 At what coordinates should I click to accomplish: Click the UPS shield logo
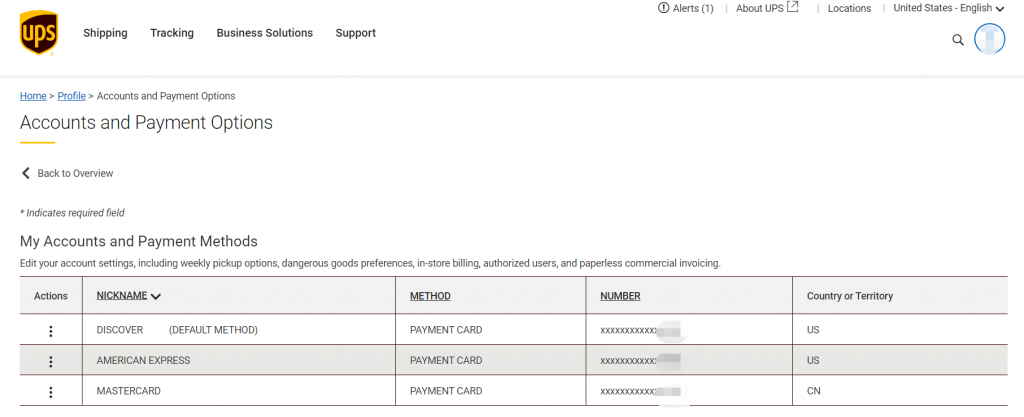click(x=39, y=33)
